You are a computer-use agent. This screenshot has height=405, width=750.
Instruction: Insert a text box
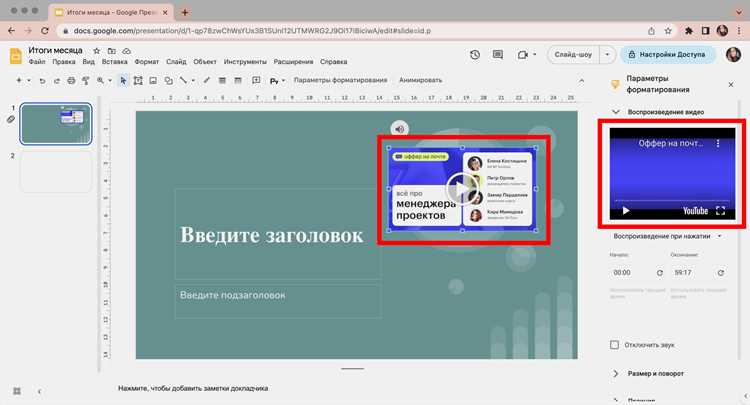pos(138,81)
